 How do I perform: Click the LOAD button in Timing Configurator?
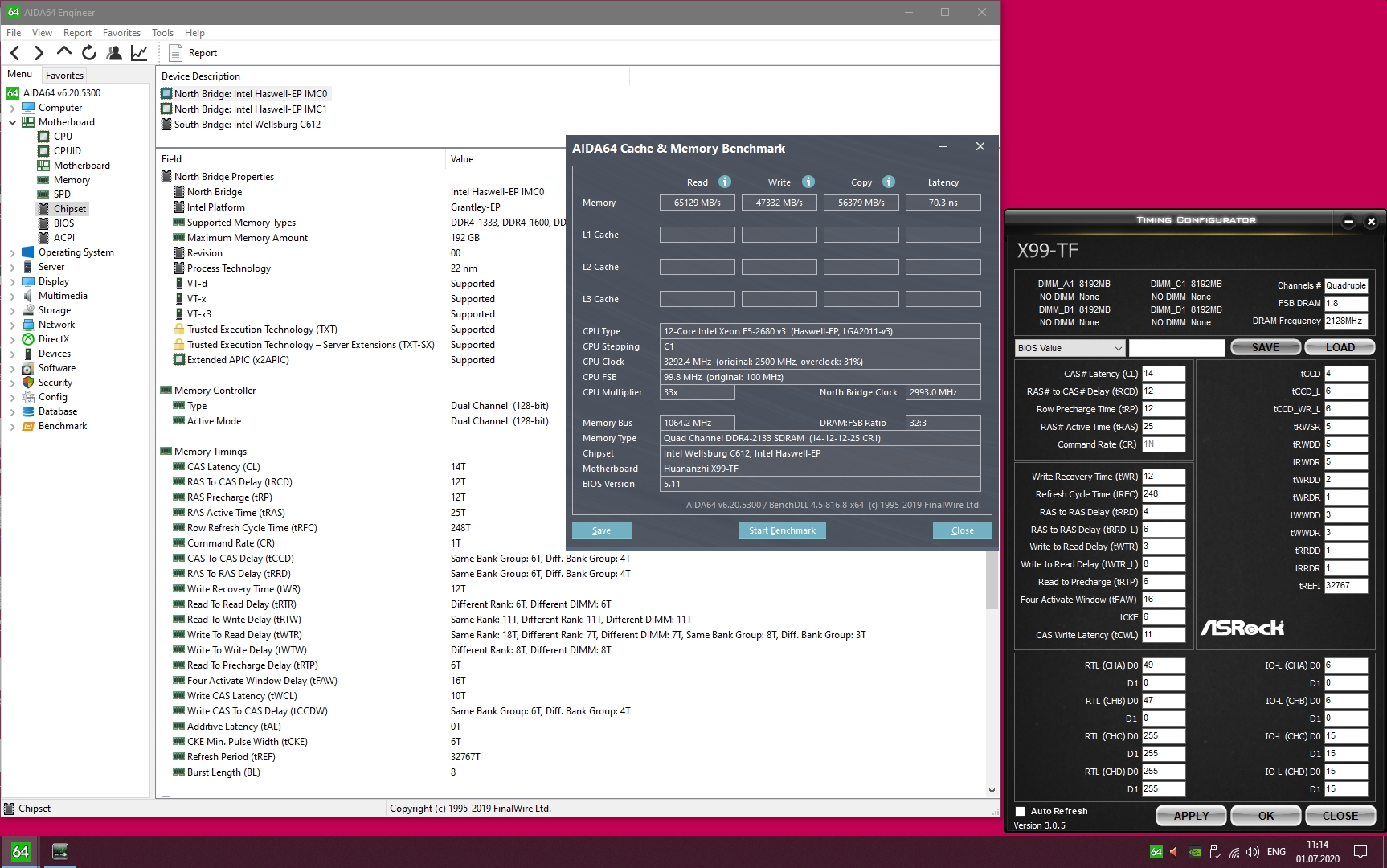(x=1340, y=347)
